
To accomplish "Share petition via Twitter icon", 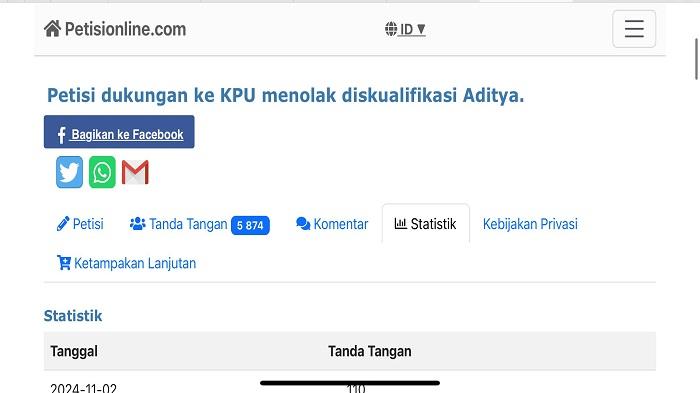I will [69, 172].
